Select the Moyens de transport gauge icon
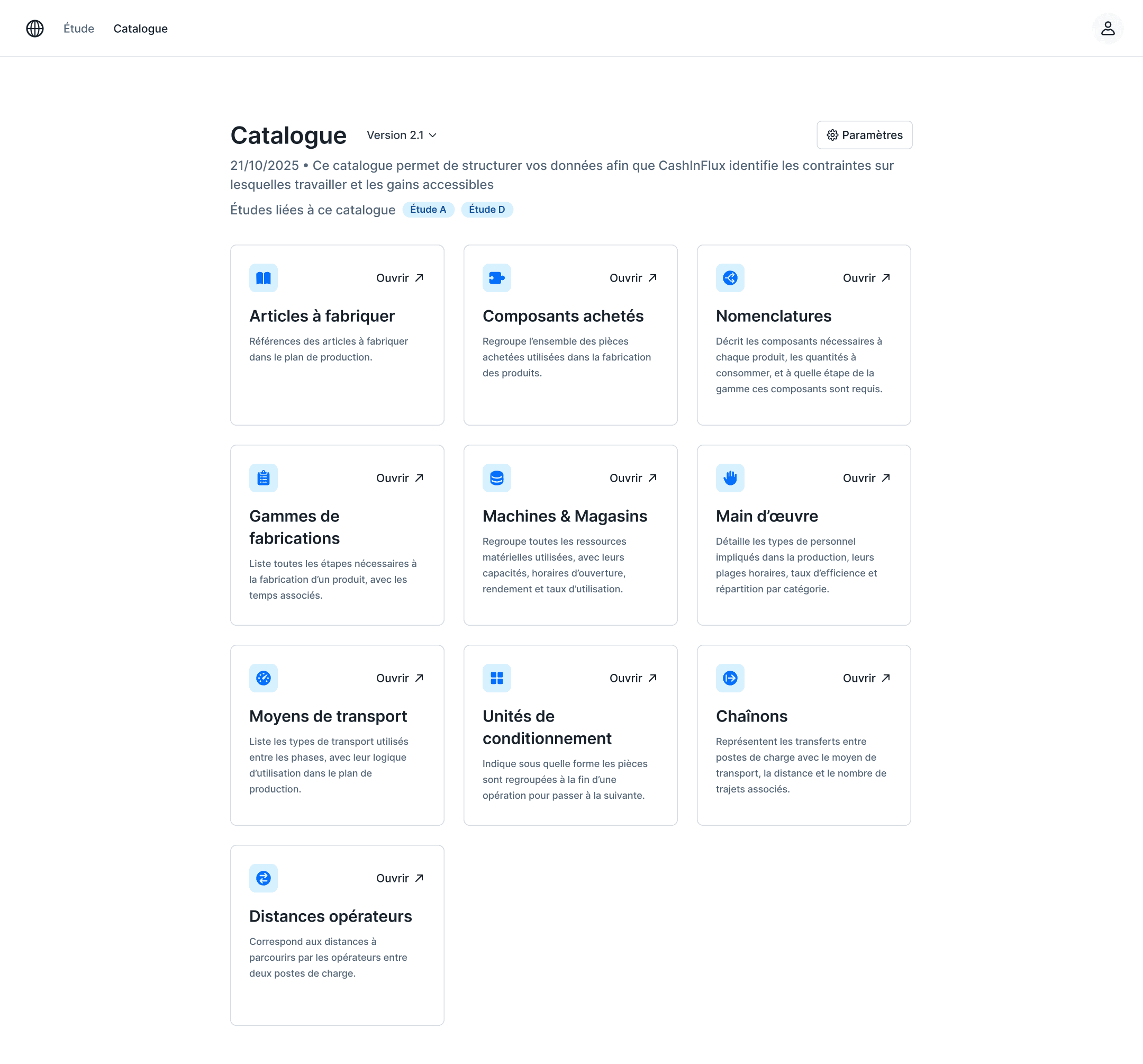This screenshot has height=1064, width=1143. click(264, 678)
